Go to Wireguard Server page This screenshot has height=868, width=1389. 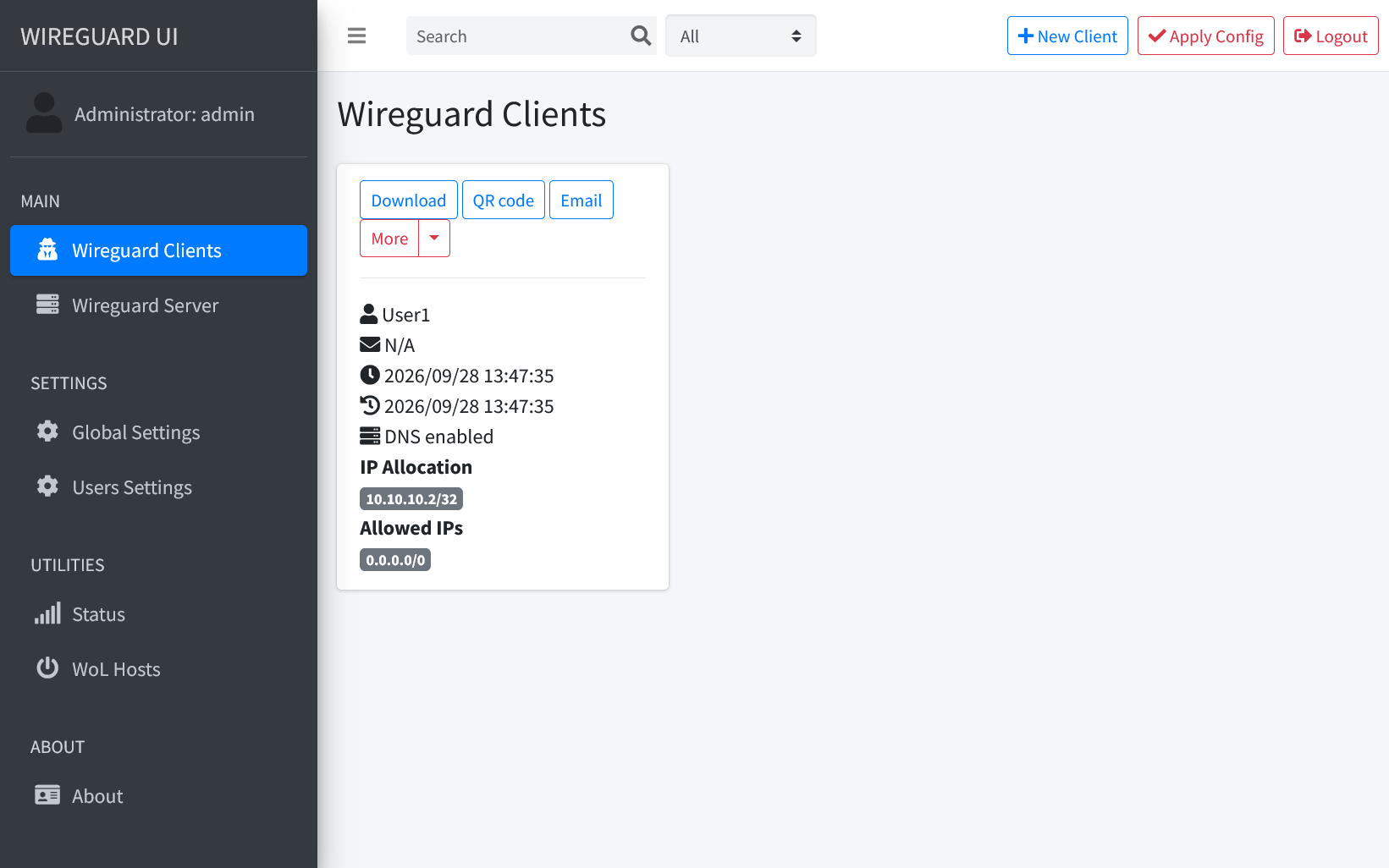[158, 305]
